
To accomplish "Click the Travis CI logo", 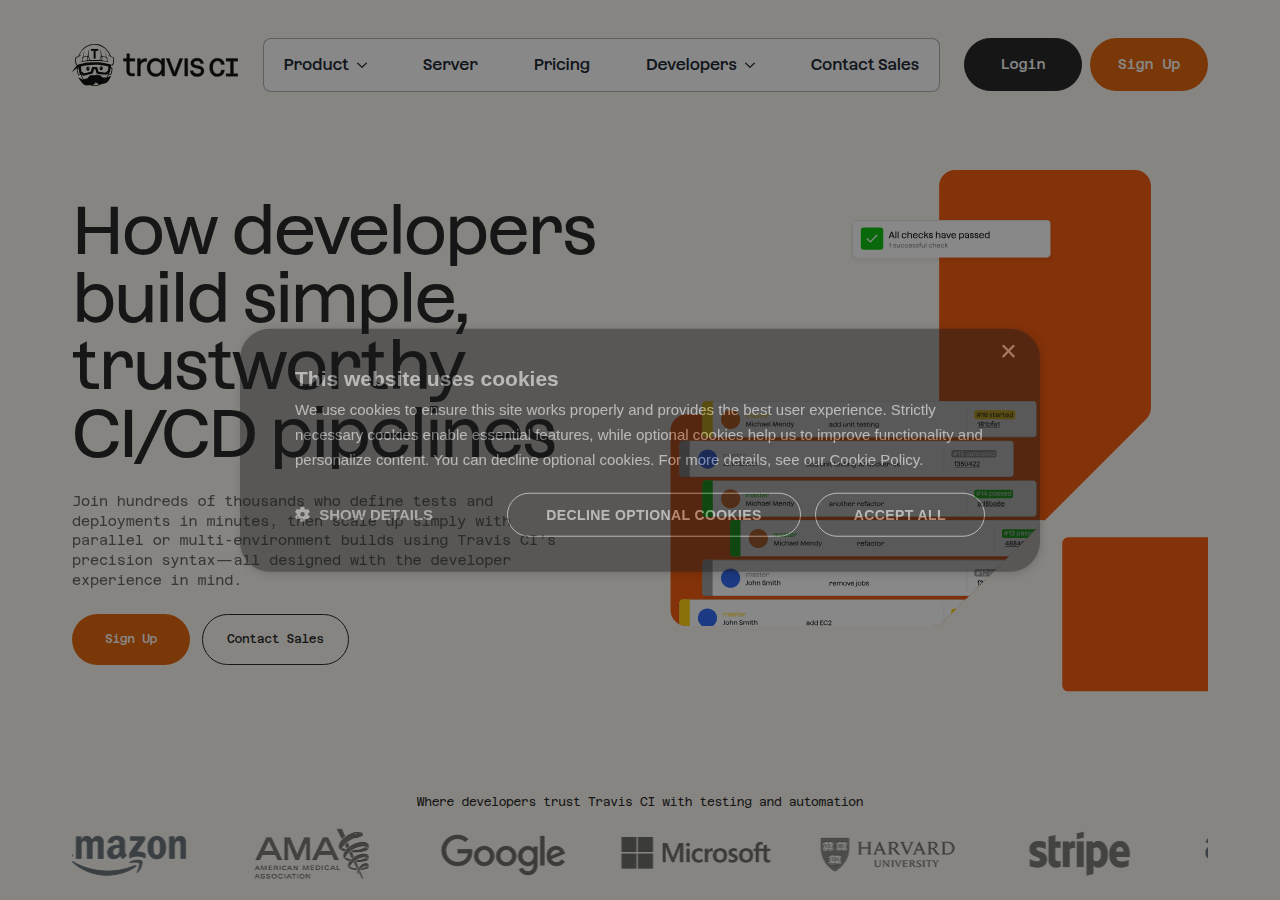I will pyautogui.click(x=155, y=65).
